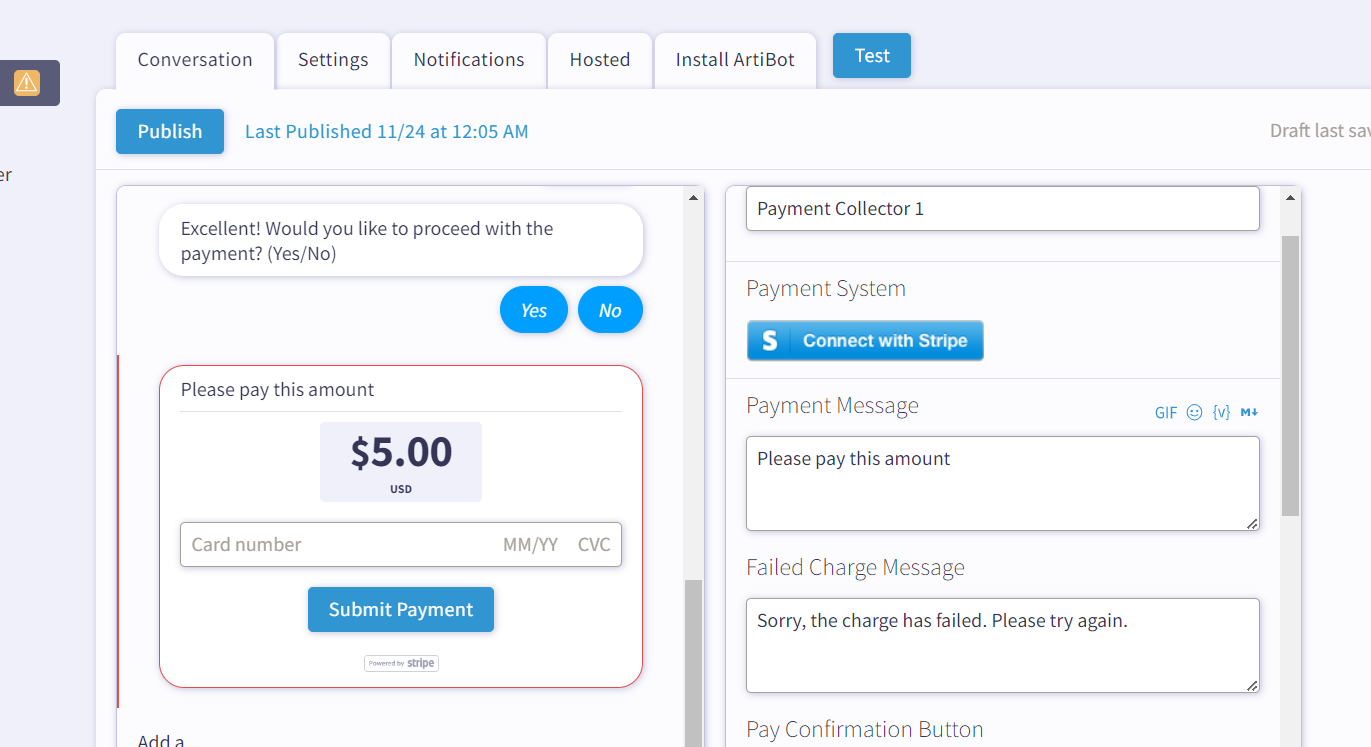Click the Payment Collector 1 name field
Viewport: 1371px width, 747px height.
tap(1002, 208)
